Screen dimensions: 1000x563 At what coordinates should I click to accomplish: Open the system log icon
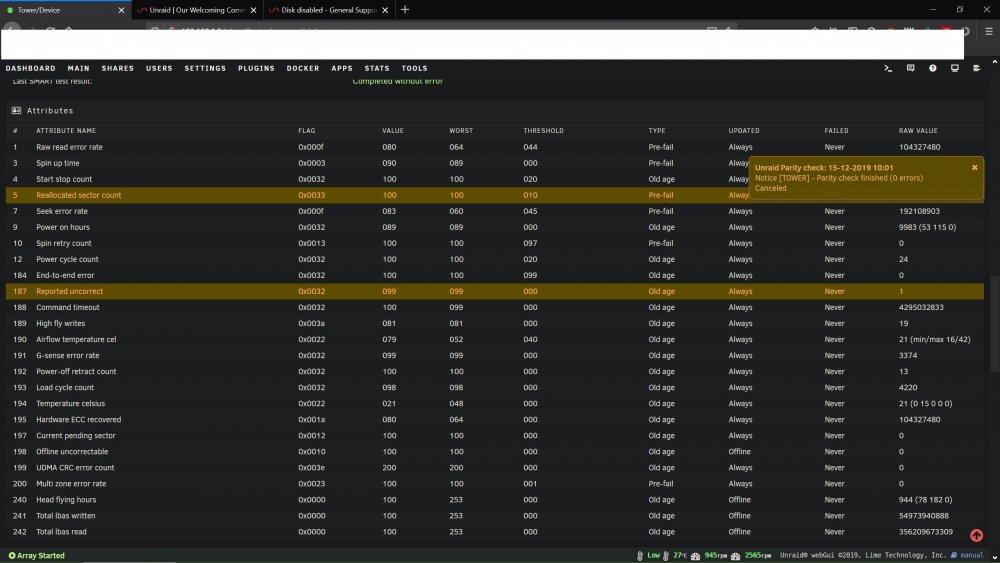(976, 68)
